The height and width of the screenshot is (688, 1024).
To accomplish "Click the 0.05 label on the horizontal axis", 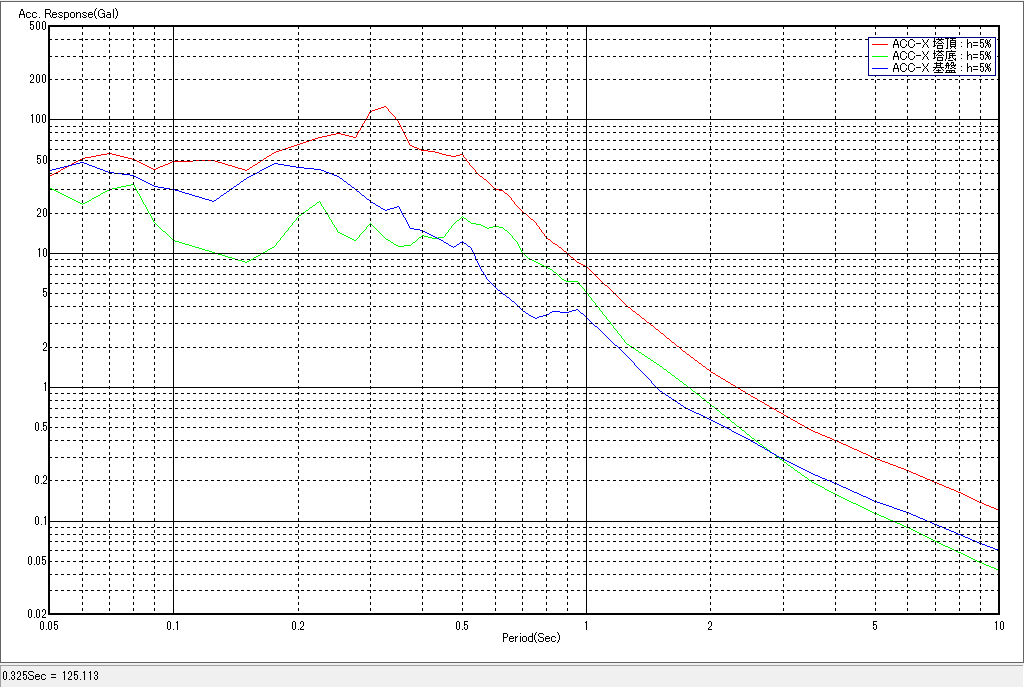I will [x=48, y=625].
